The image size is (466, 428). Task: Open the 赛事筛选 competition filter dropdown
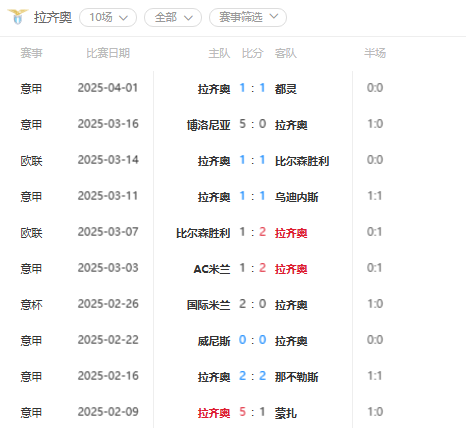(x=248, y=17)
